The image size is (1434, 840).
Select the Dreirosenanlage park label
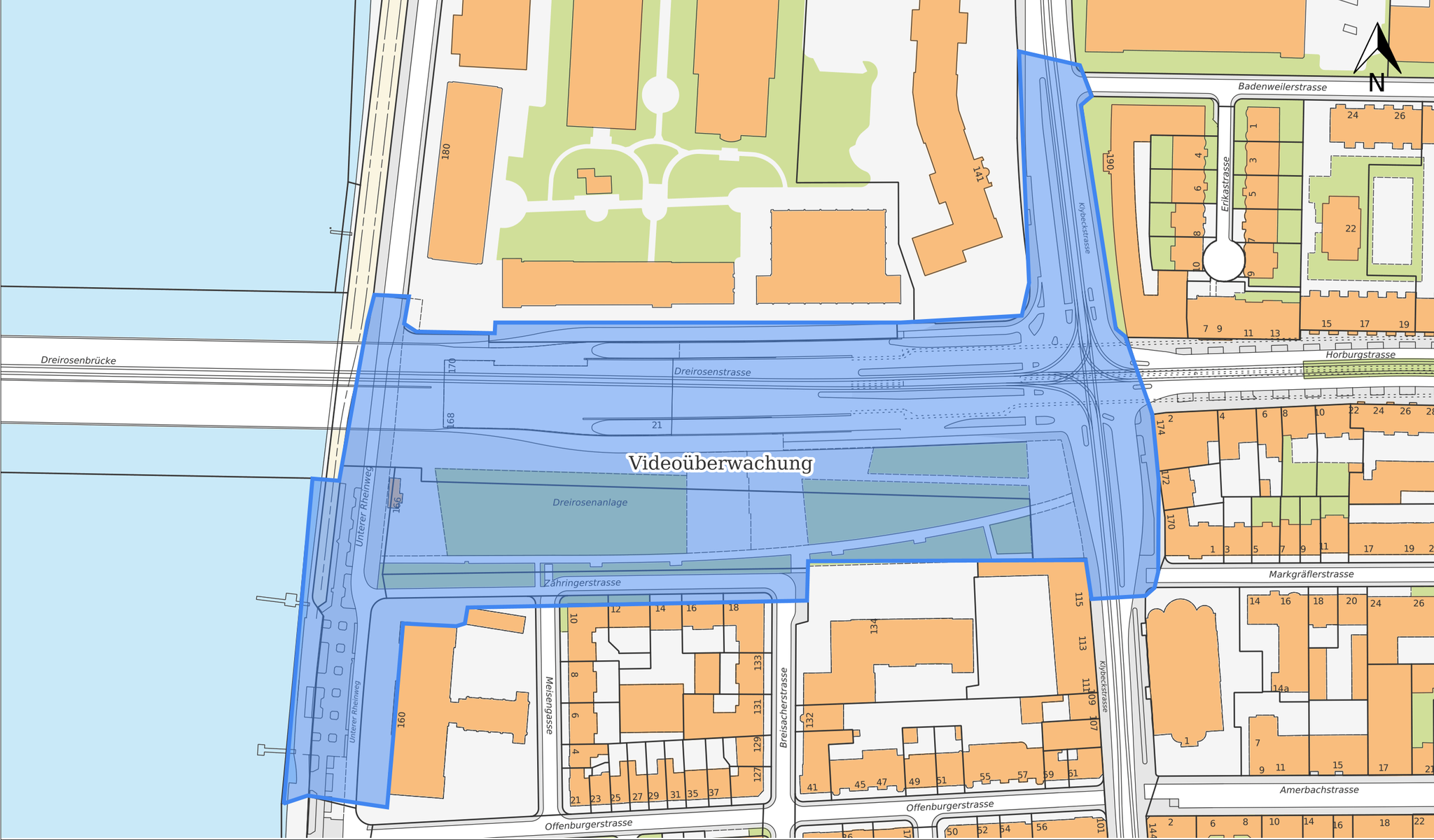(x=590, y=503)
